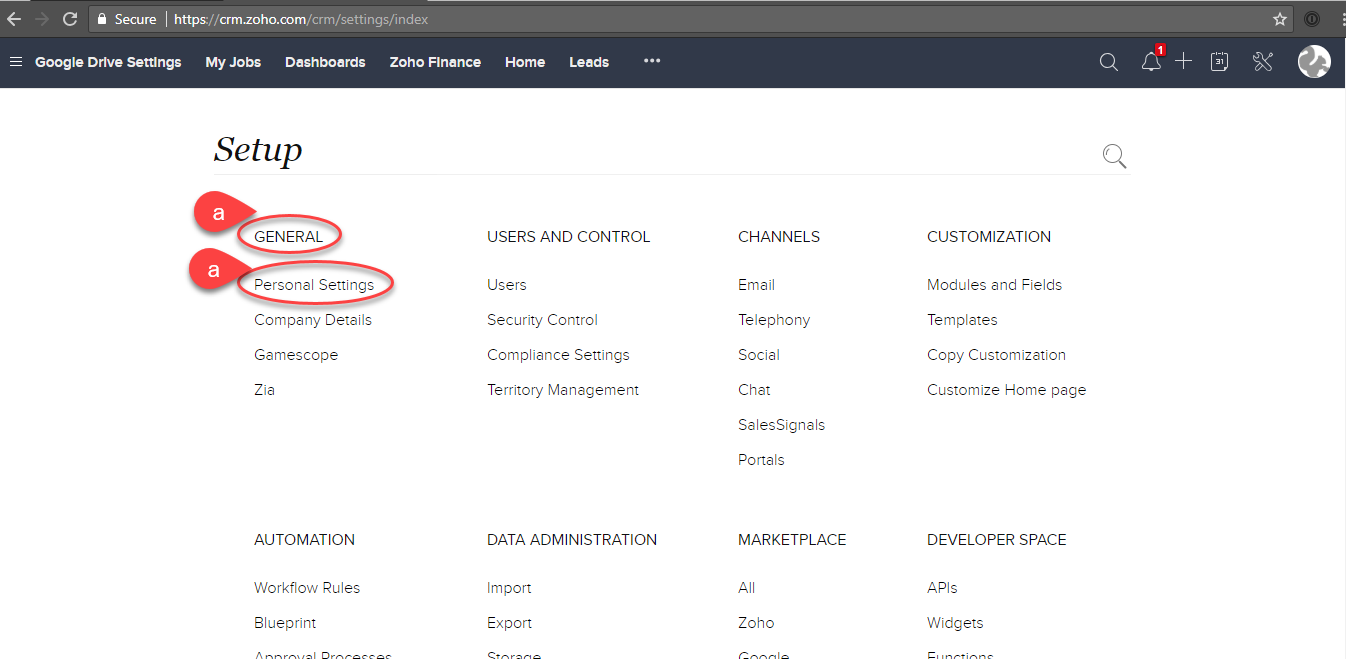The width and height of the screenshot is (1346, 659).
Task: Open APIs under Developer Space
Action: click(942, 588)
